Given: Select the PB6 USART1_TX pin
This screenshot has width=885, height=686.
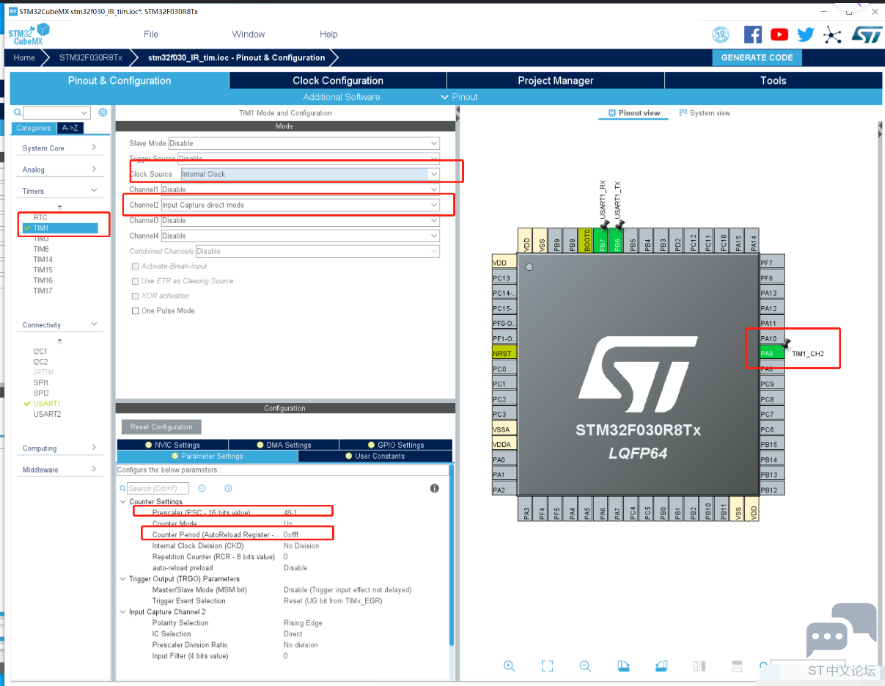Looking at the screenshot, I should click(x=617, y=240).
